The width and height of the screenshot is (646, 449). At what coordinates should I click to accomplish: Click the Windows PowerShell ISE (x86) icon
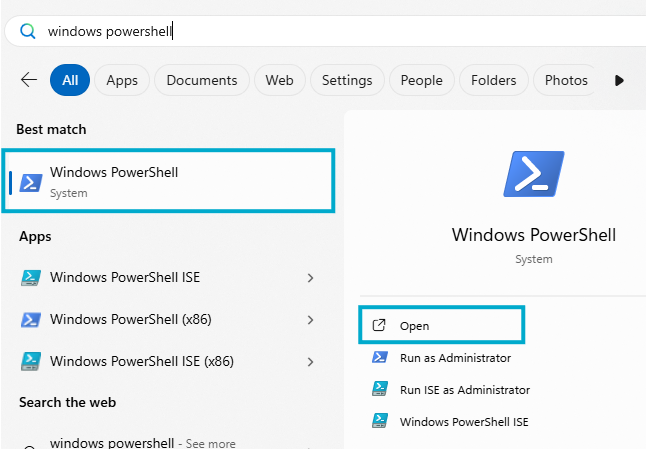pyautogui.click(x=31, y=361)
